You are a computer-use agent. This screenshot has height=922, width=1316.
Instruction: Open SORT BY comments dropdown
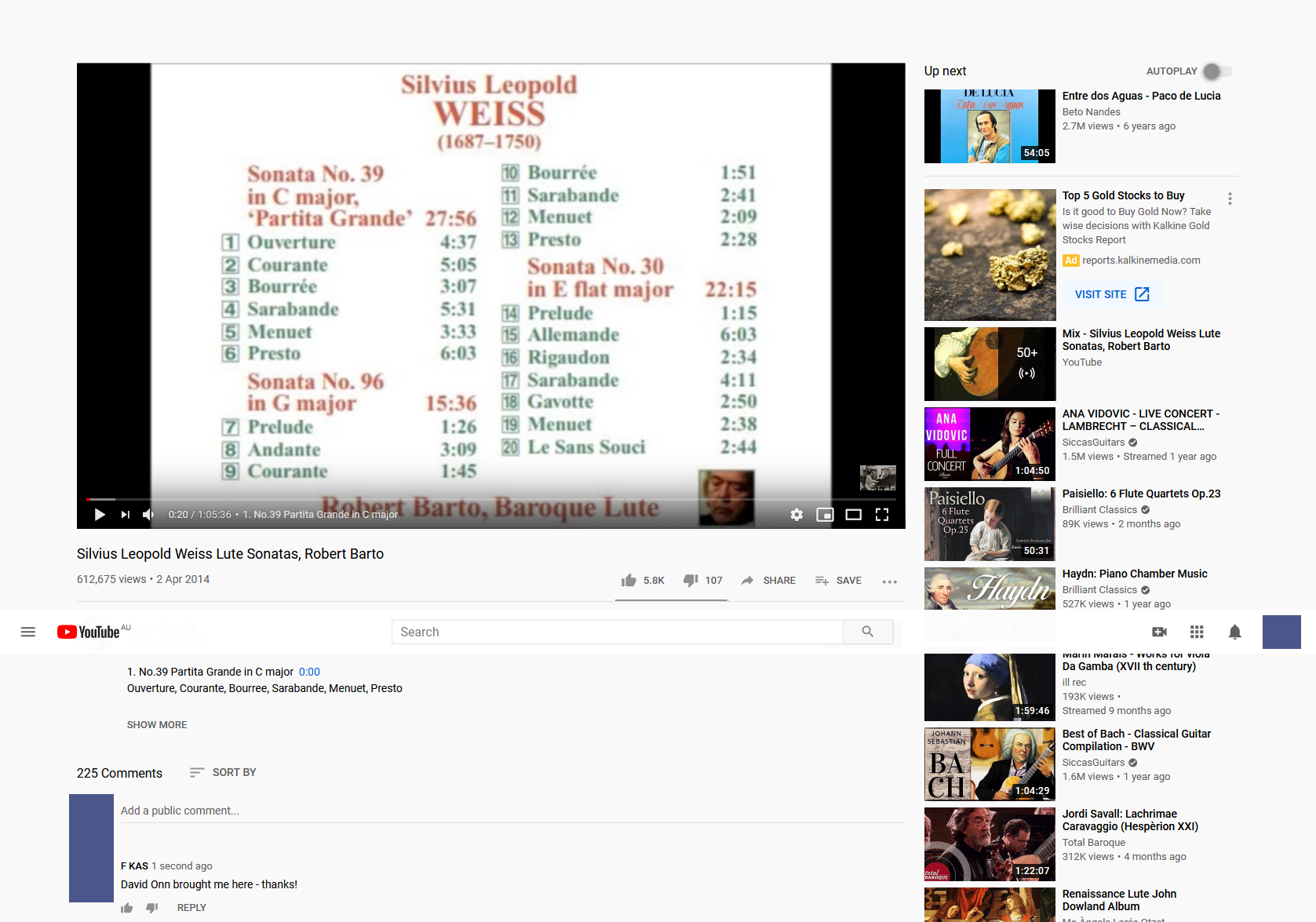pyautogui.click(x=223, y=773)
